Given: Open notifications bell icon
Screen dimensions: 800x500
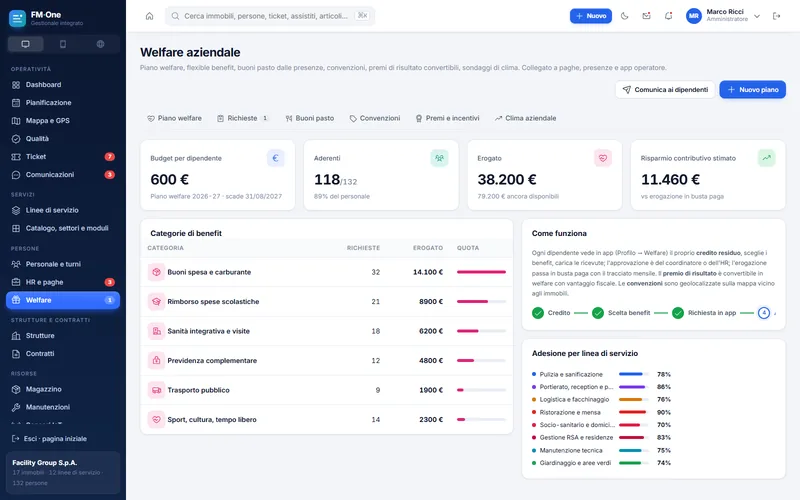Looking at the screenshot, I should [x=668, y=16].
